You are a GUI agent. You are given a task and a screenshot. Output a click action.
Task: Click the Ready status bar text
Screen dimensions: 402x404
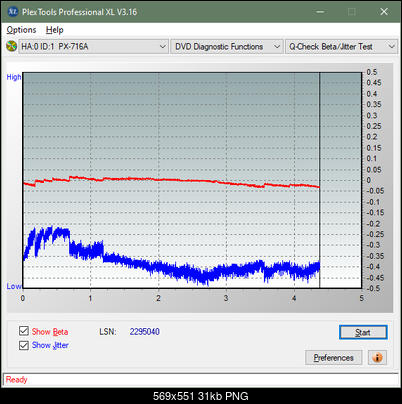(16, 380)
